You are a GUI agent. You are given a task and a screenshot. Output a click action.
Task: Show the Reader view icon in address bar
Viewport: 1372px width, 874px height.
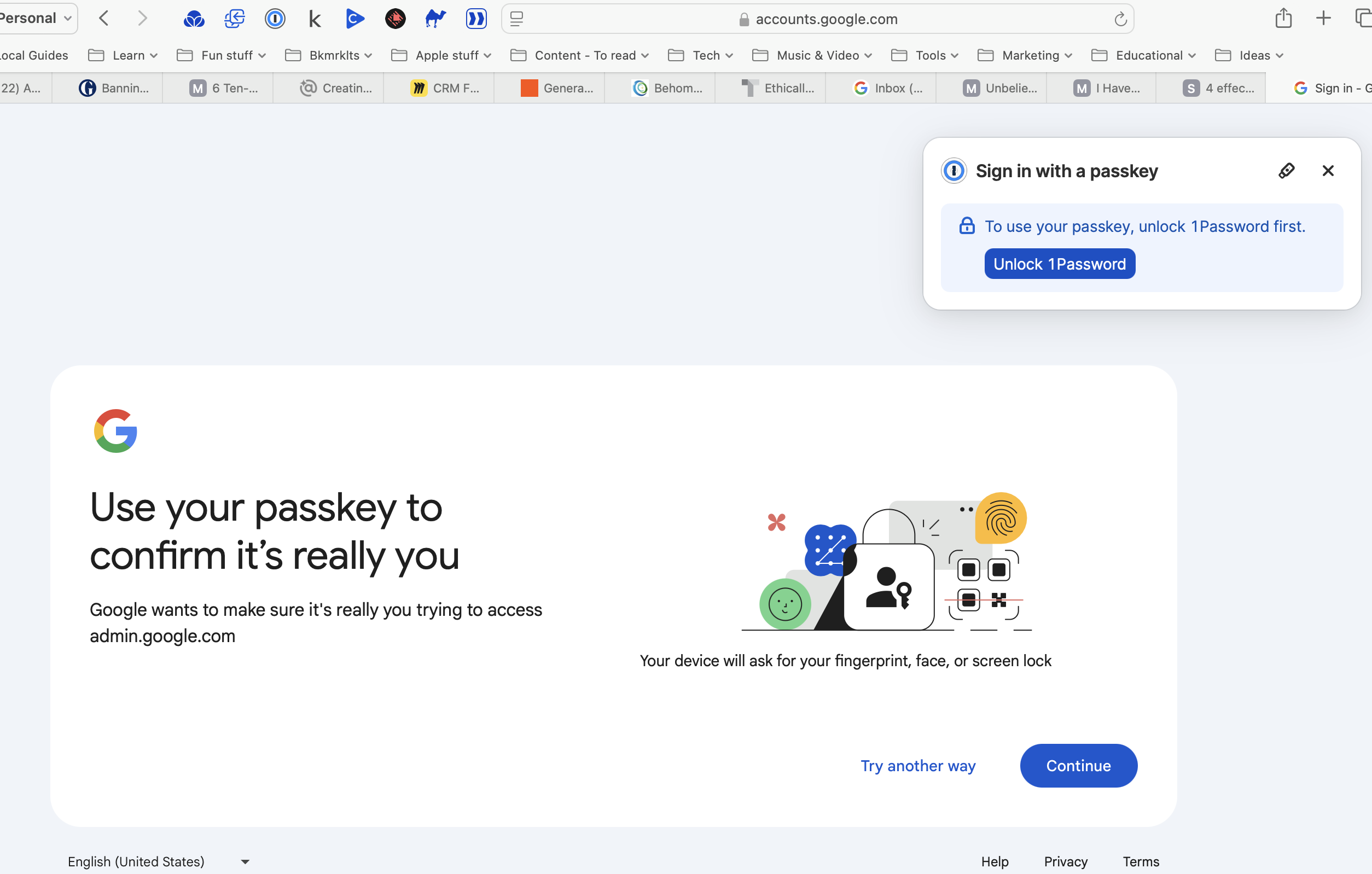[x=516, y=19]
